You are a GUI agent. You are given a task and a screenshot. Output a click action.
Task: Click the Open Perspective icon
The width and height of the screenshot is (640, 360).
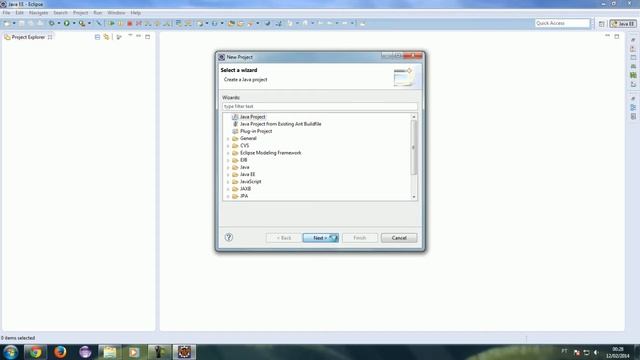pyautogui.click(x=602, y=24)
